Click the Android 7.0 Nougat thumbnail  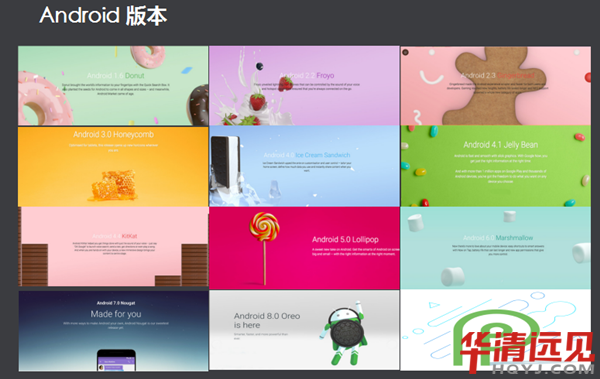(x=113, y=331)
